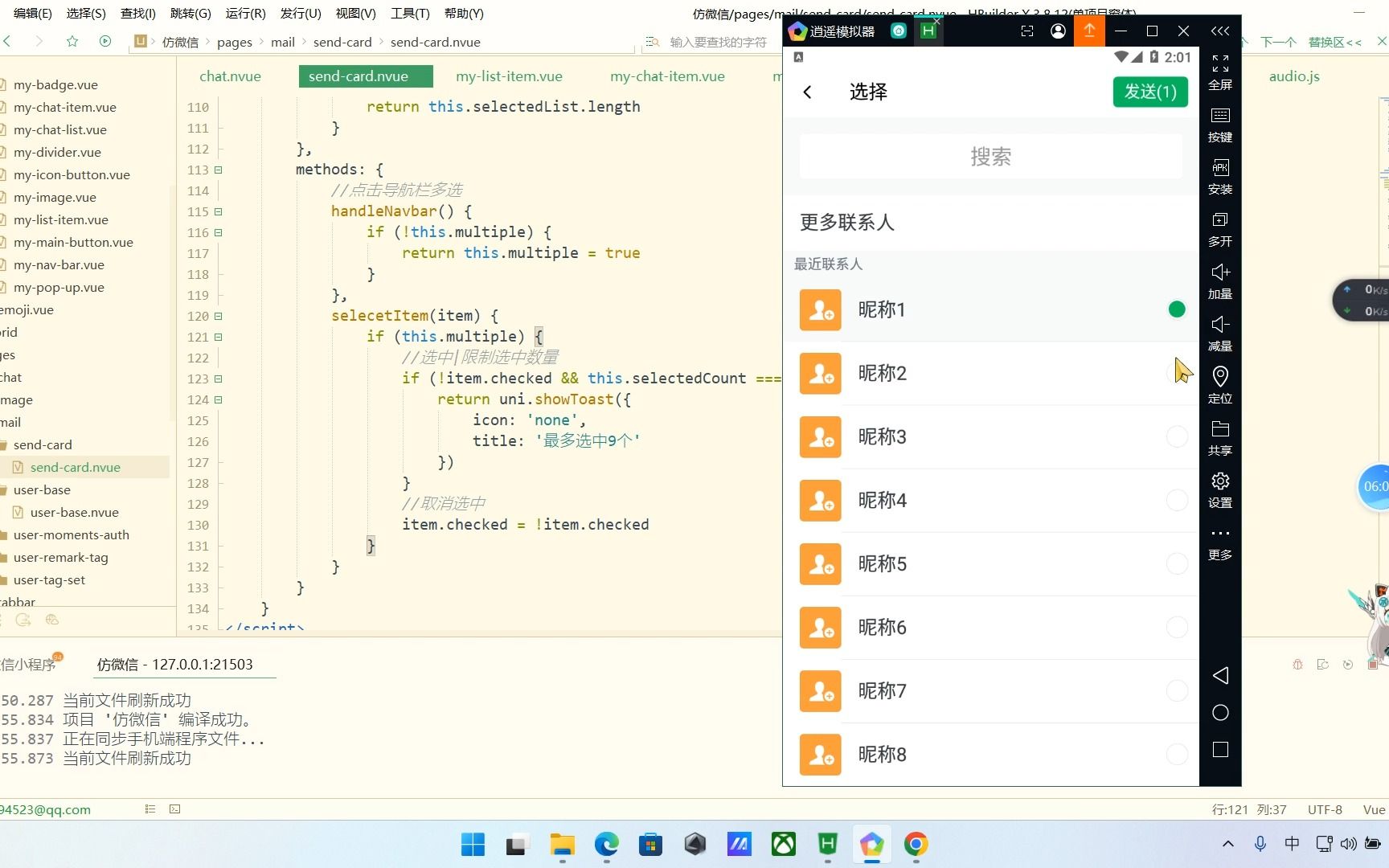Screen dimensions: 1389x868
Task: Tap 更多联系人 row
Action: click(990, 223)
